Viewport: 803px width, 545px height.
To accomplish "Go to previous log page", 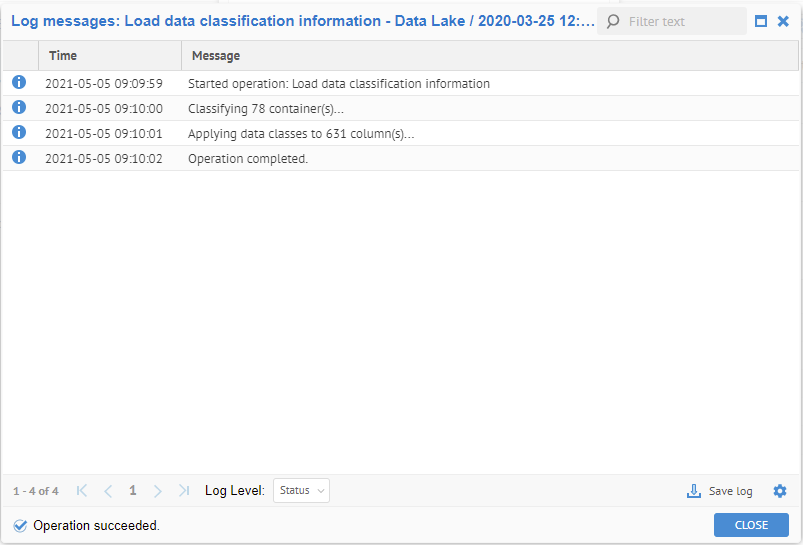I will click(108, 491).
